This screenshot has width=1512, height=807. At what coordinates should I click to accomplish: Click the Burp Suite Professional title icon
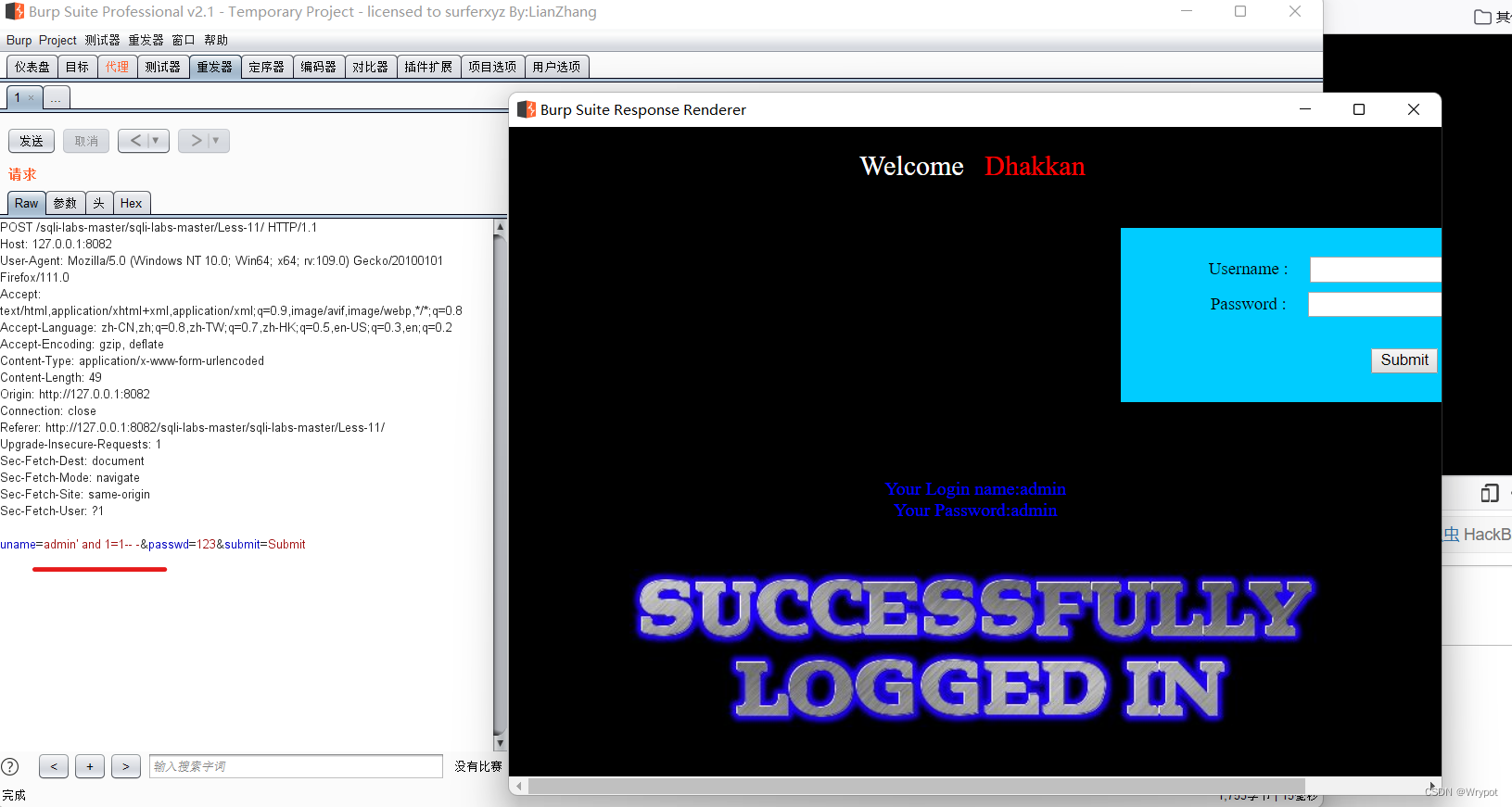(x=14, y=11)
